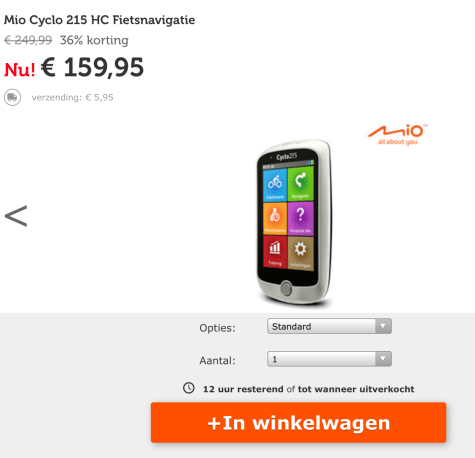Click the purple question mark tile

click(301, 218)
